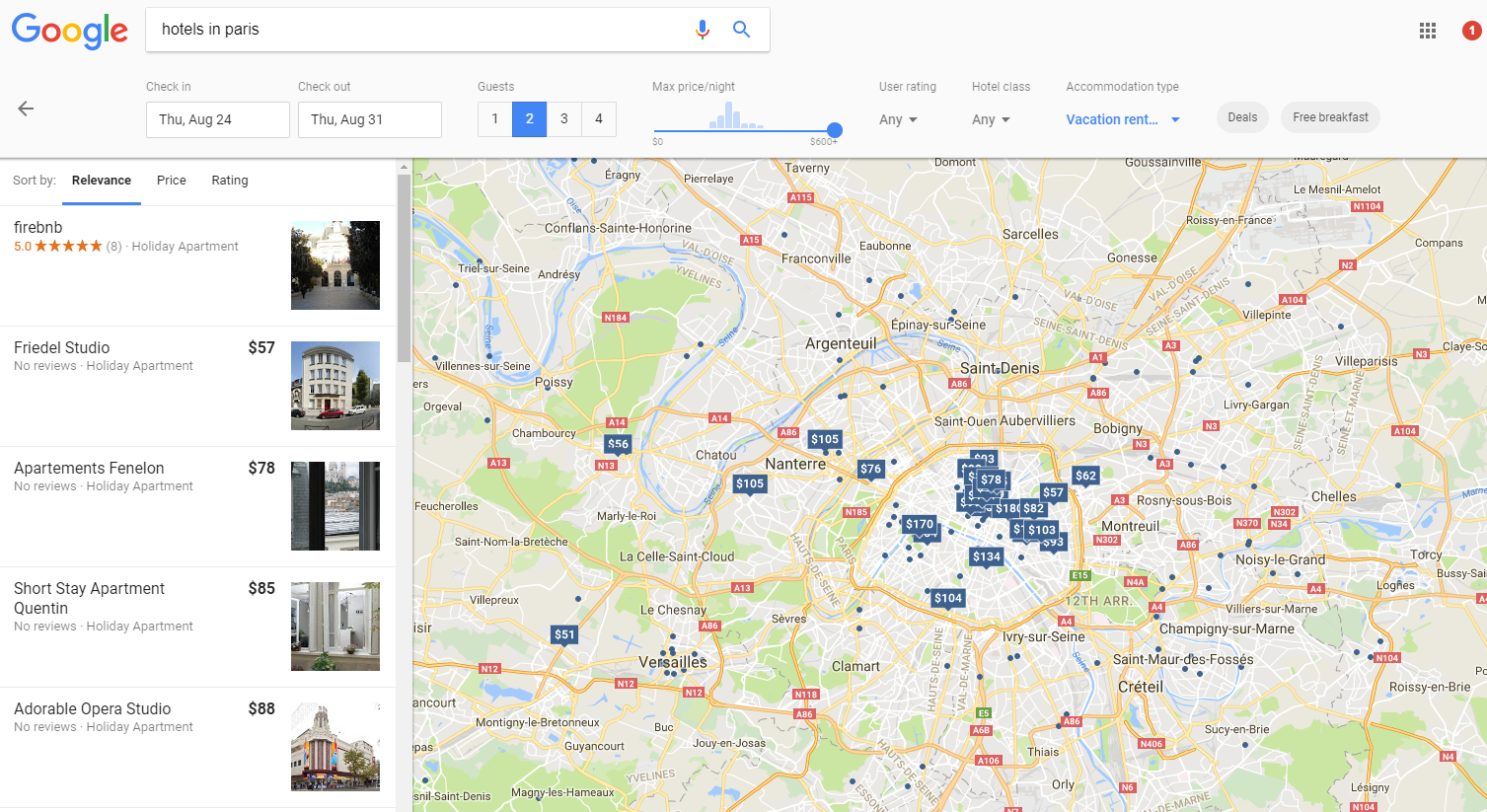Set guests to 1
Screen dimensions: 1487x812
pyautogui.click(x=494, y=119)
